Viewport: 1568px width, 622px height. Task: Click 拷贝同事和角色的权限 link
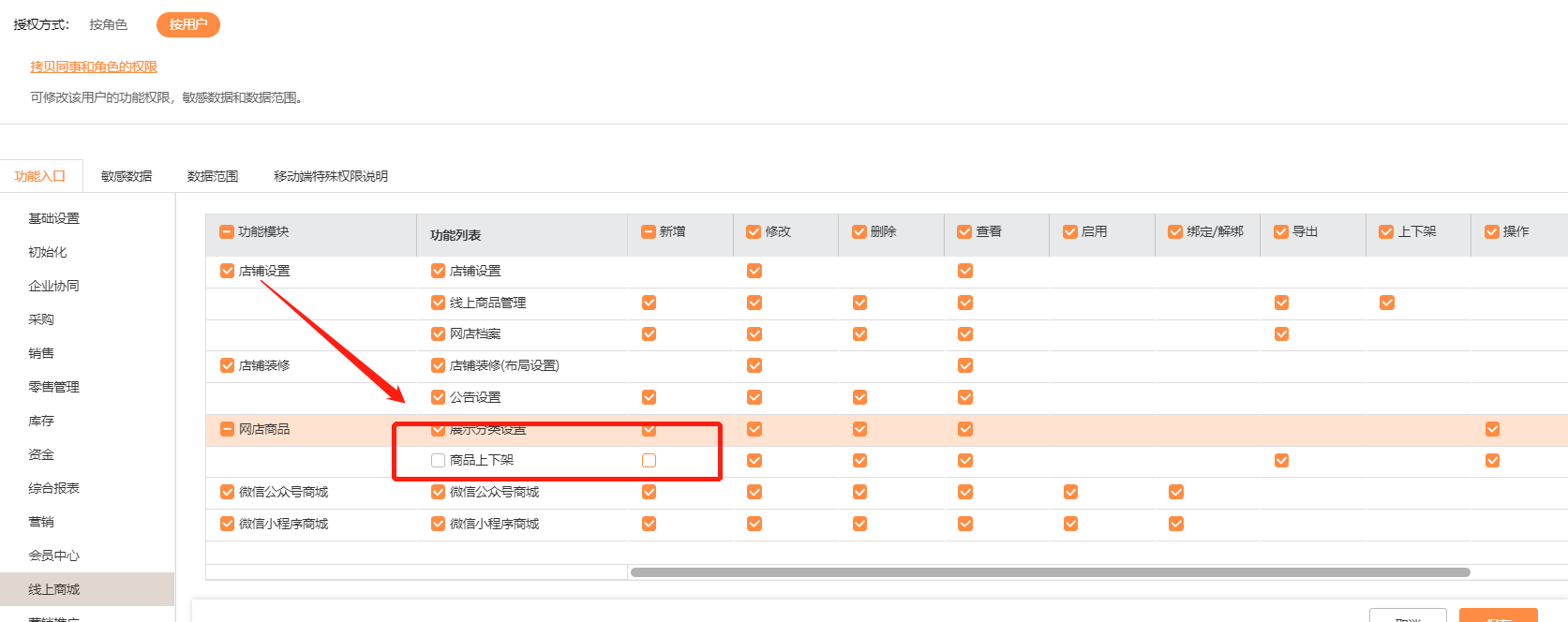tap(94, 67)
